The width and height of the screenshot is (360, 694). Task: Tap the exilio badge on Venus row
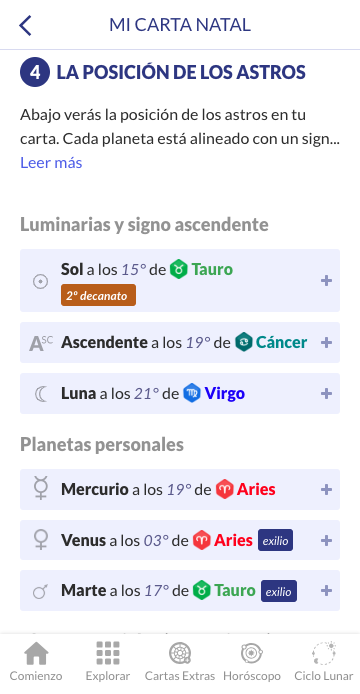[x=275, y=540]
